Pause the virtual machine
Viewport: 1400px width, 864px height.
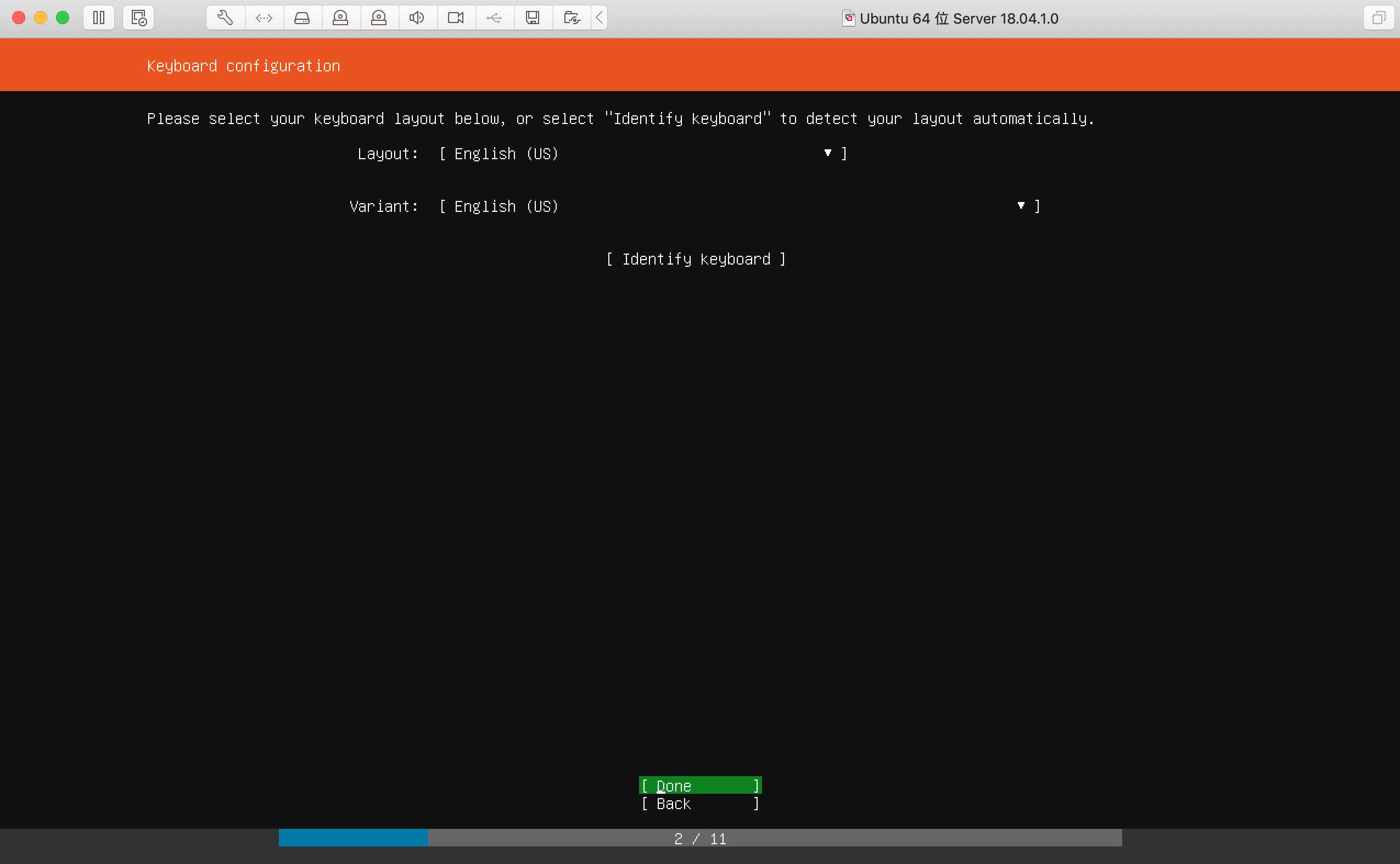pos(99,18)
